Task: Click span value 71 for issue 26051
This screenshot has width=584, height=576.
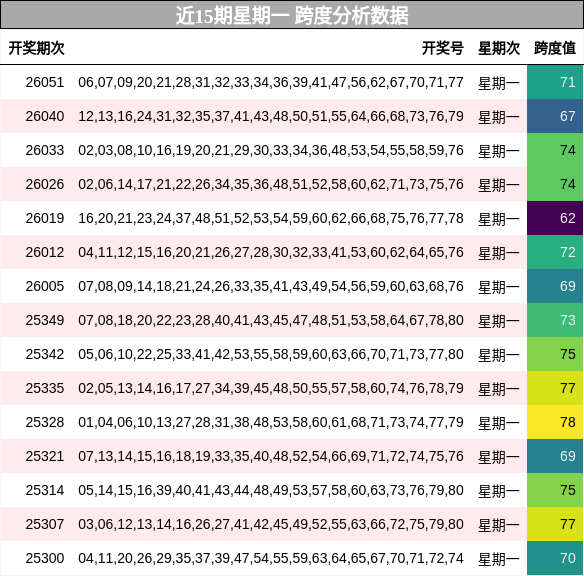Action: [x=555, y=82]
